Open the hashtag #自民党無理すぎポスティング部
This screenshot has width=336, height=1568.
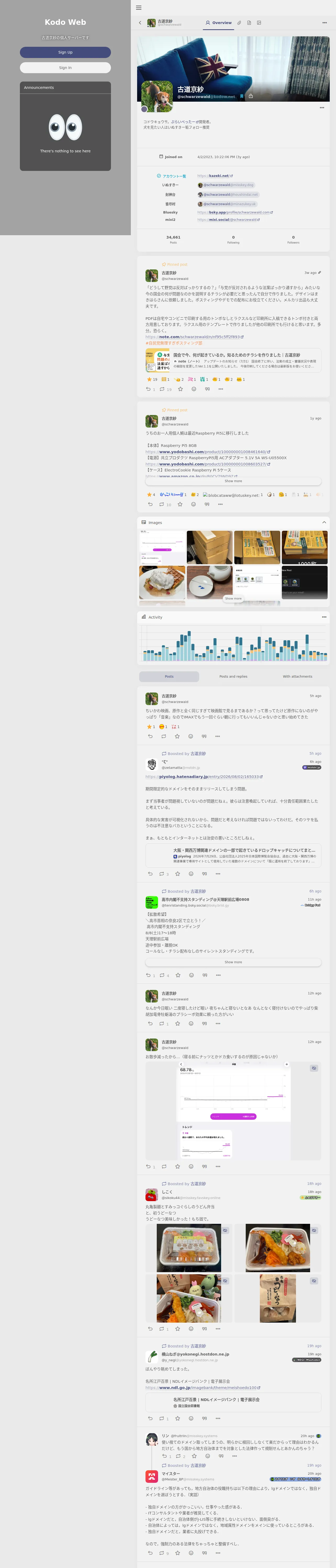174,343
